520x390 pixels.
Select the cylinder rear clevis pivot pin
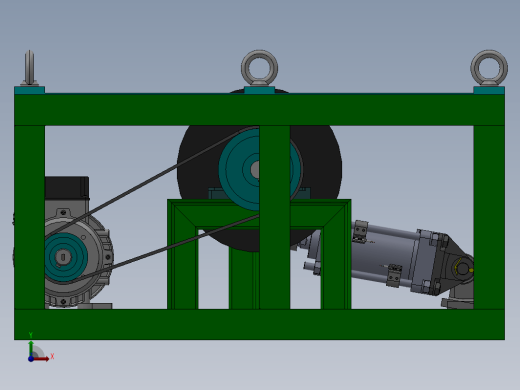coord(463,268)
